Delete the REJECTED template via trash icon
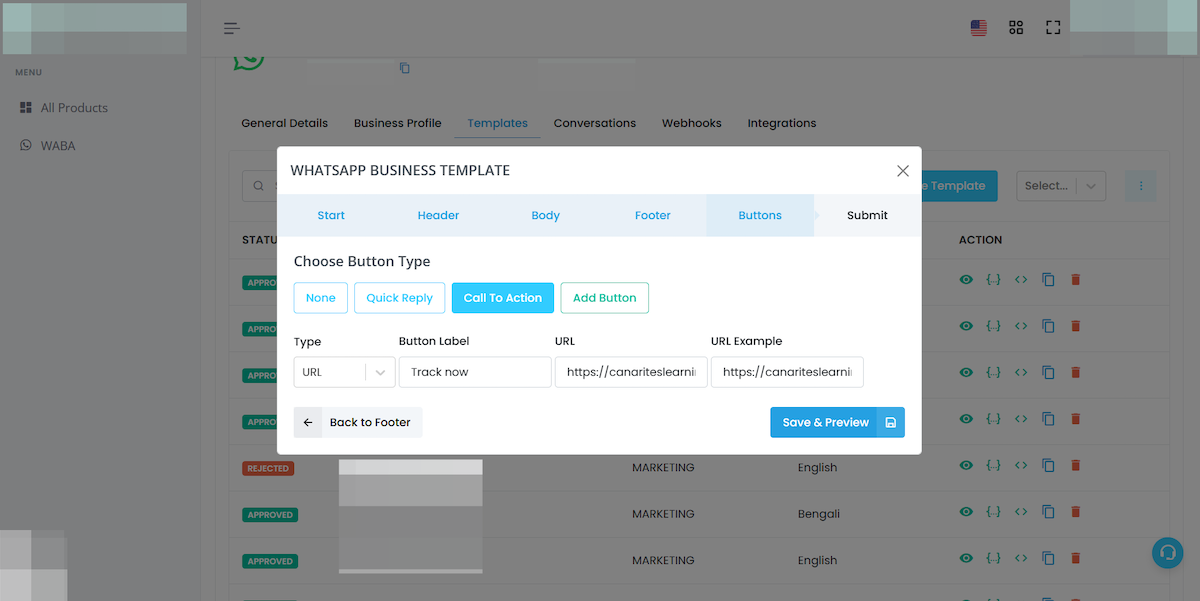 pyautogui.click(x=1076, y=465)
